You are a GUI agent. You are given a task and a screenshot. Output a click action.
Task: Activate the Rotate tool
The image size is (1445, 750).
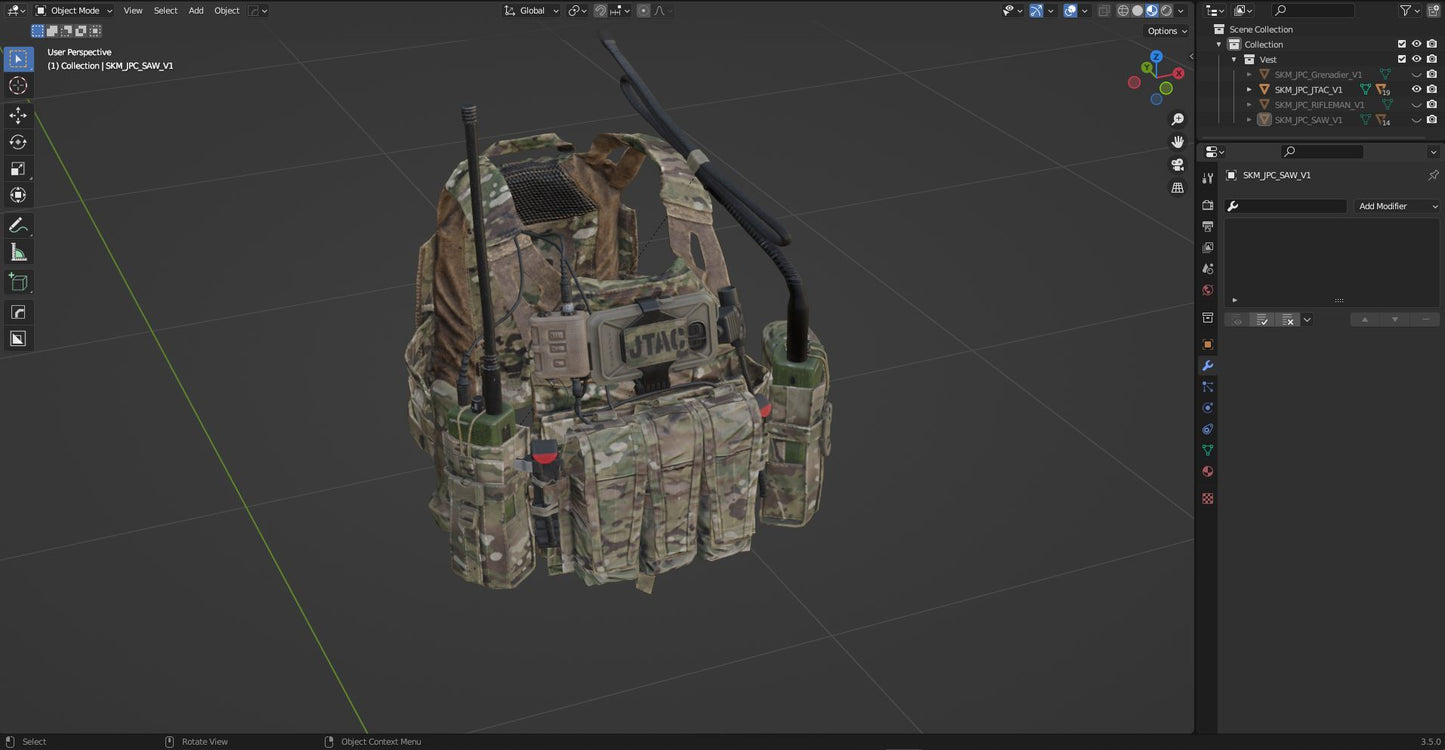point(18,141)
